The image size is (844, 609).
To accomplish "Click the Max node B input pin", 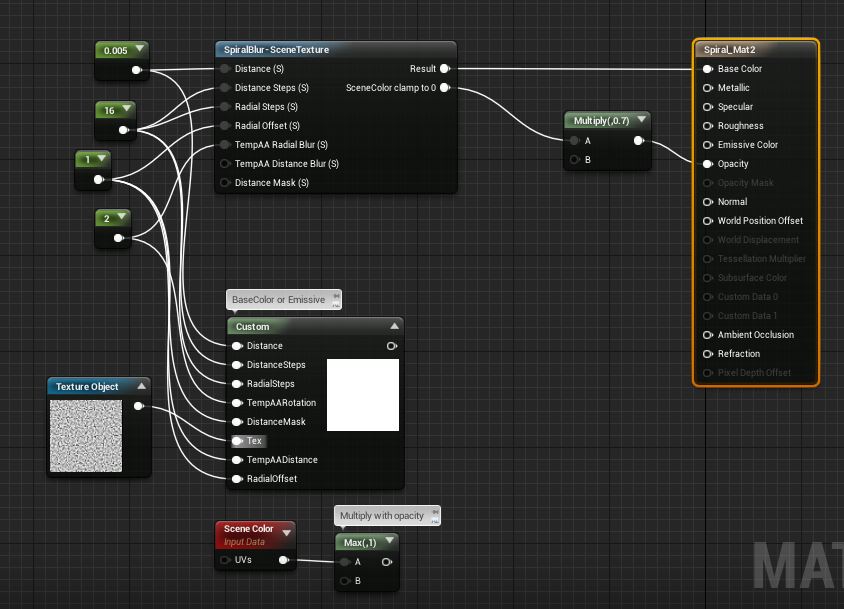I will [346, 581].
